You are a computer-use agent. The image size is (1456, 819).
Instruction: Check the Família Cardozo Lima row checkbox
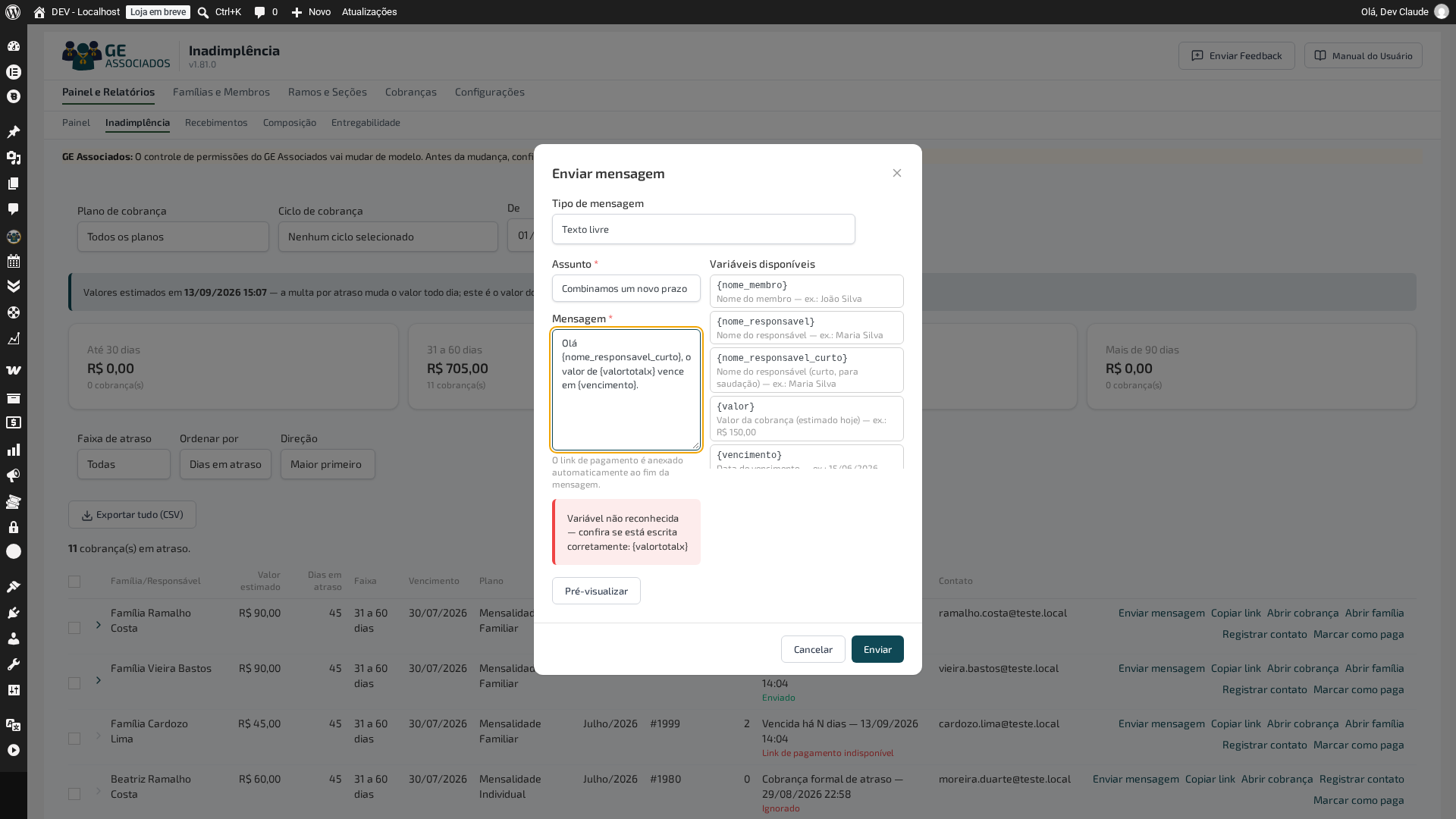click(74, 739)
